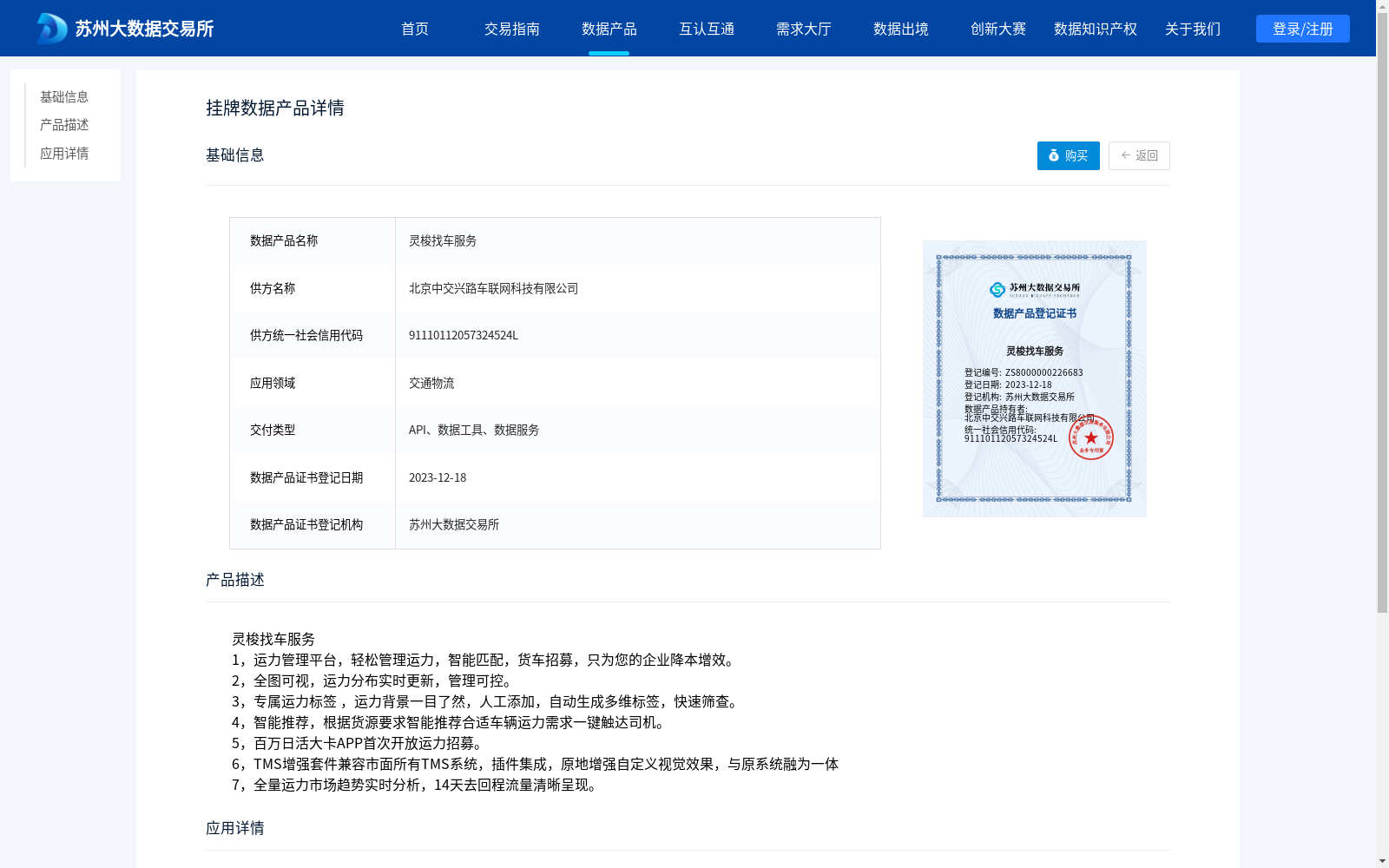Click the 数据产品名称 label
1389x868 pixels.
(284, 240)
